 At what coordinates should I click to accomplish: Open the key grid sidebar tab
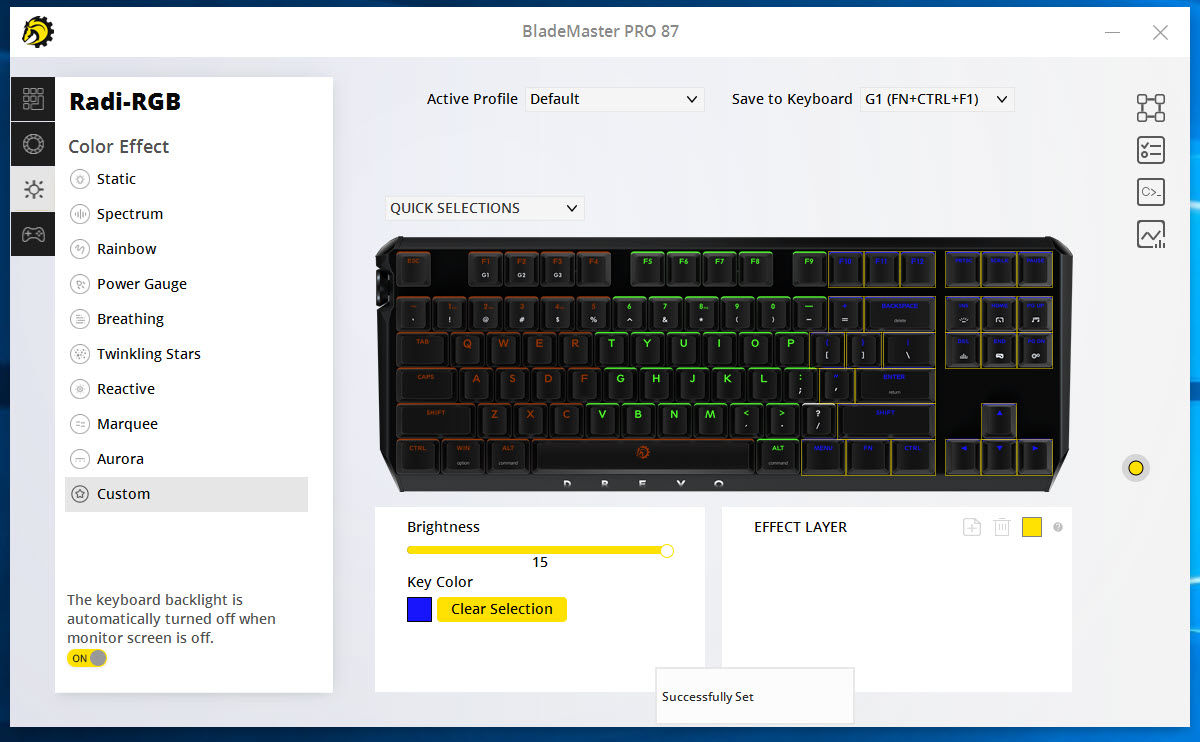click(x=33, y=98)
